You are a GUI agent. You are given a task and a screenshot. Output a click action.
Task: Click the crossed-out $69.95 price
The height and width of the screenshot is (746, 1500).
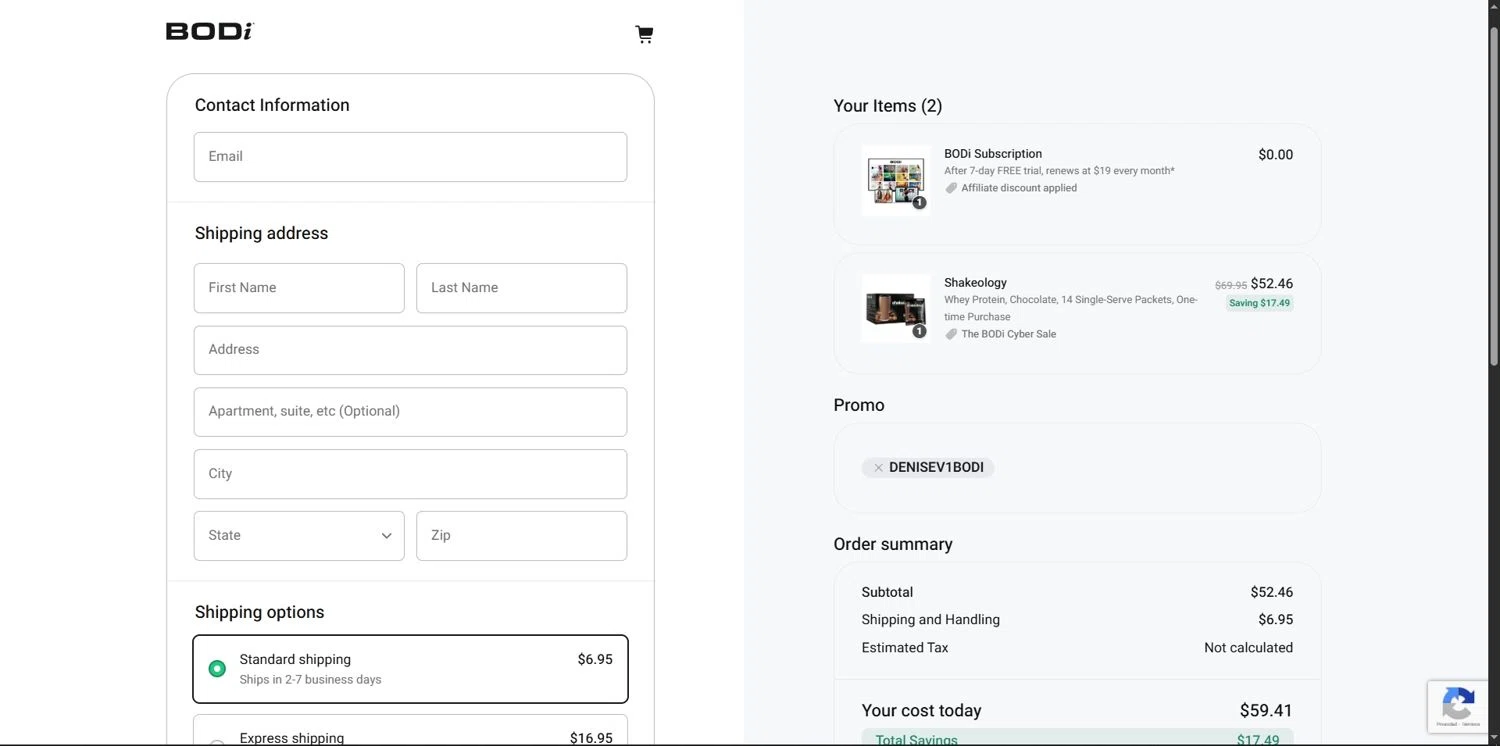point(1231,285)
